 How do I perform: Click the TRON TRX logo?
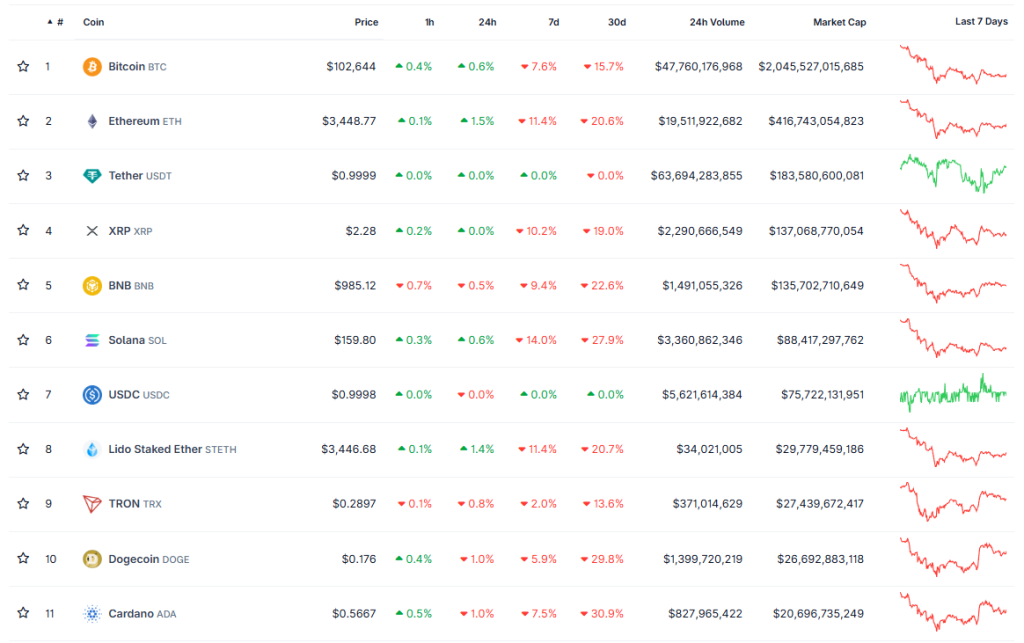(92, 503)
